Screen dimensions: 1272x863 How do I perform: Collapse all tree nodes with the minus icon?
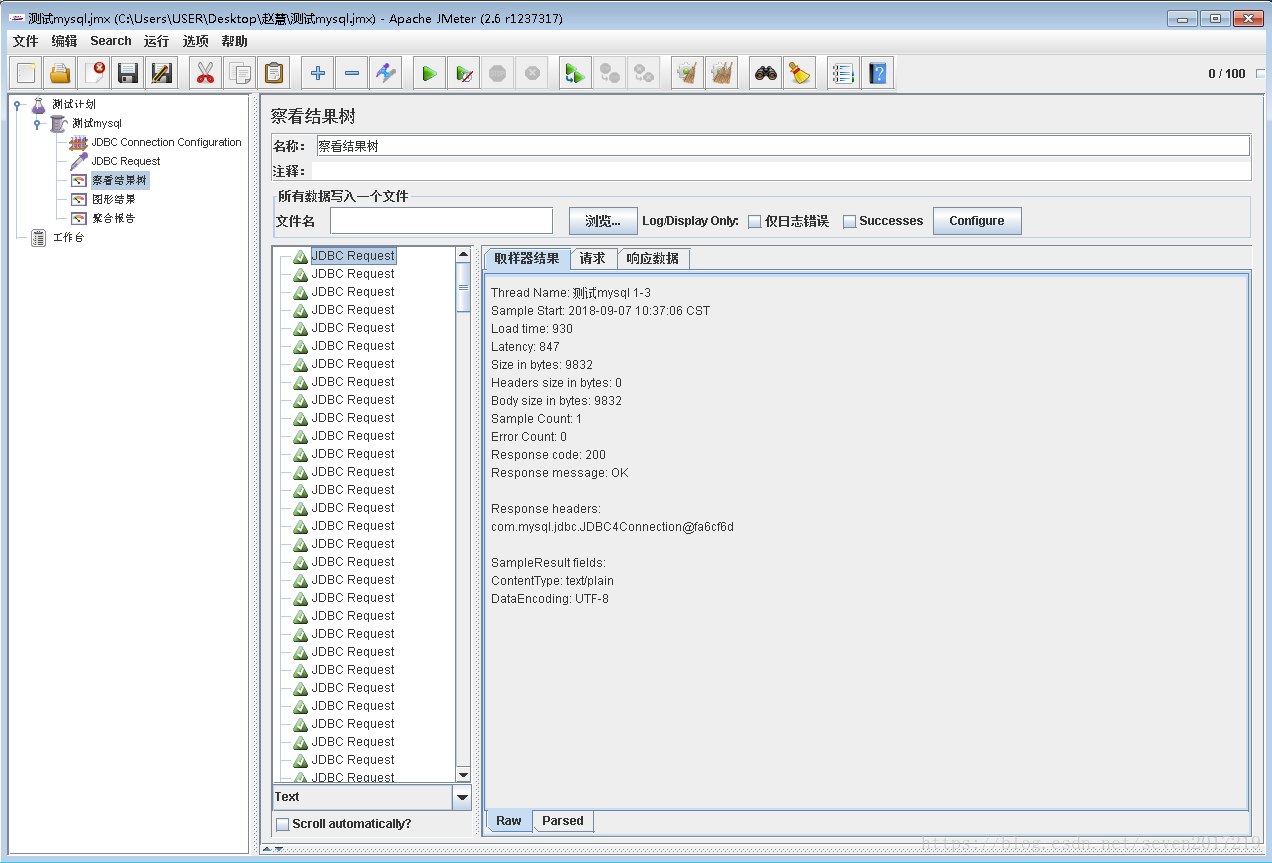pos(352,73)
